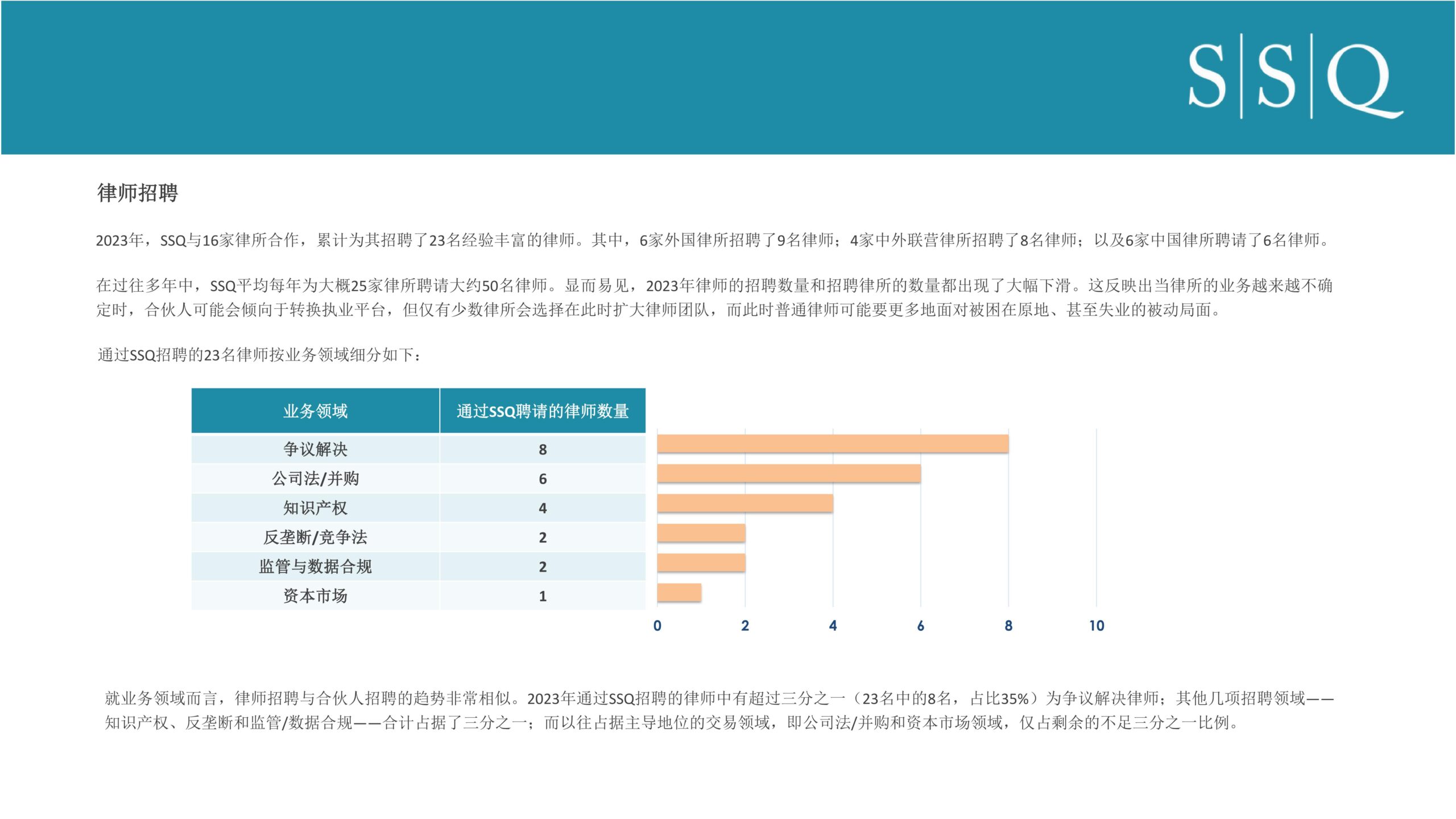
Task: Select the 监管与数据合规 table row label
Action: tap(315, 566)
